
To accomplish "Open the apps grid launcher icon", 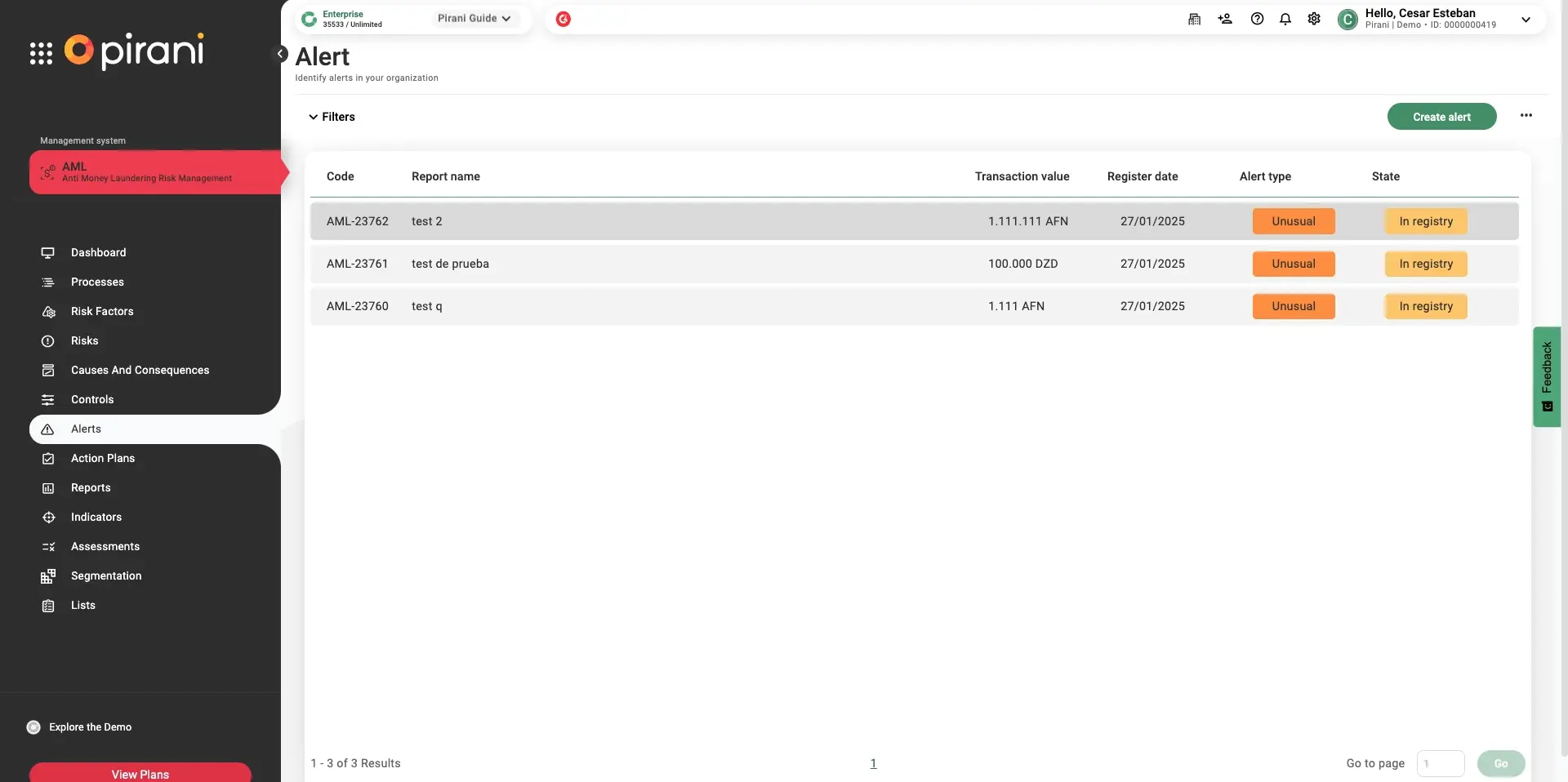I will coord(41,54).
